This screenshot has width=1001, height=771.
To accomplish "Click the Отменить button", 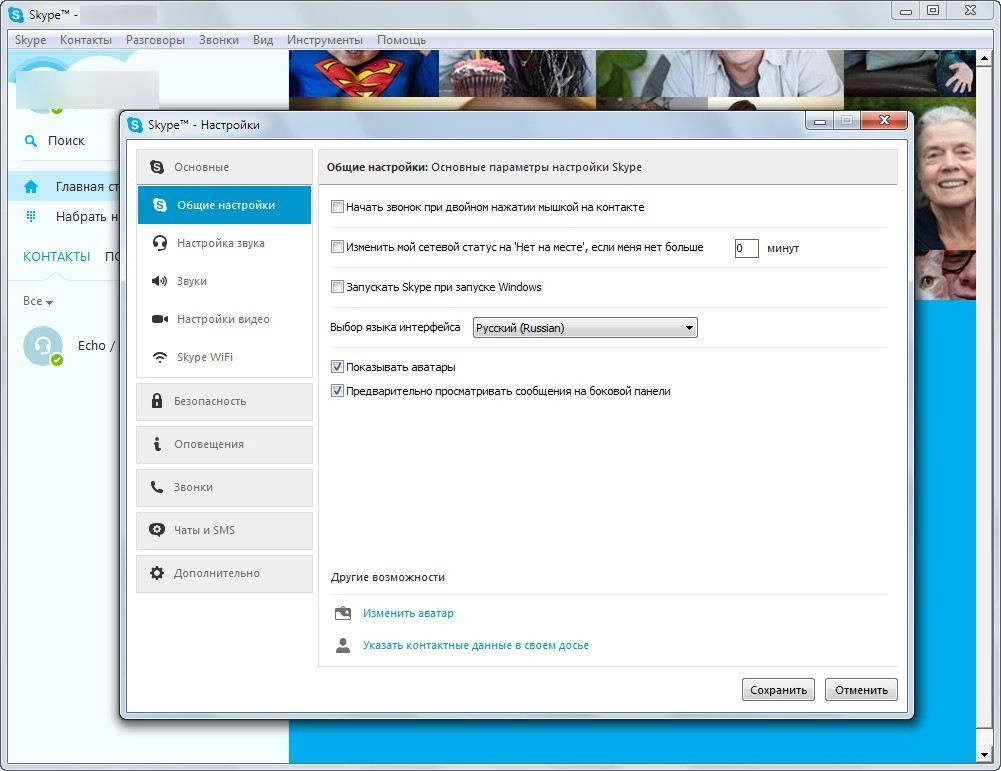I will (861, 690).
